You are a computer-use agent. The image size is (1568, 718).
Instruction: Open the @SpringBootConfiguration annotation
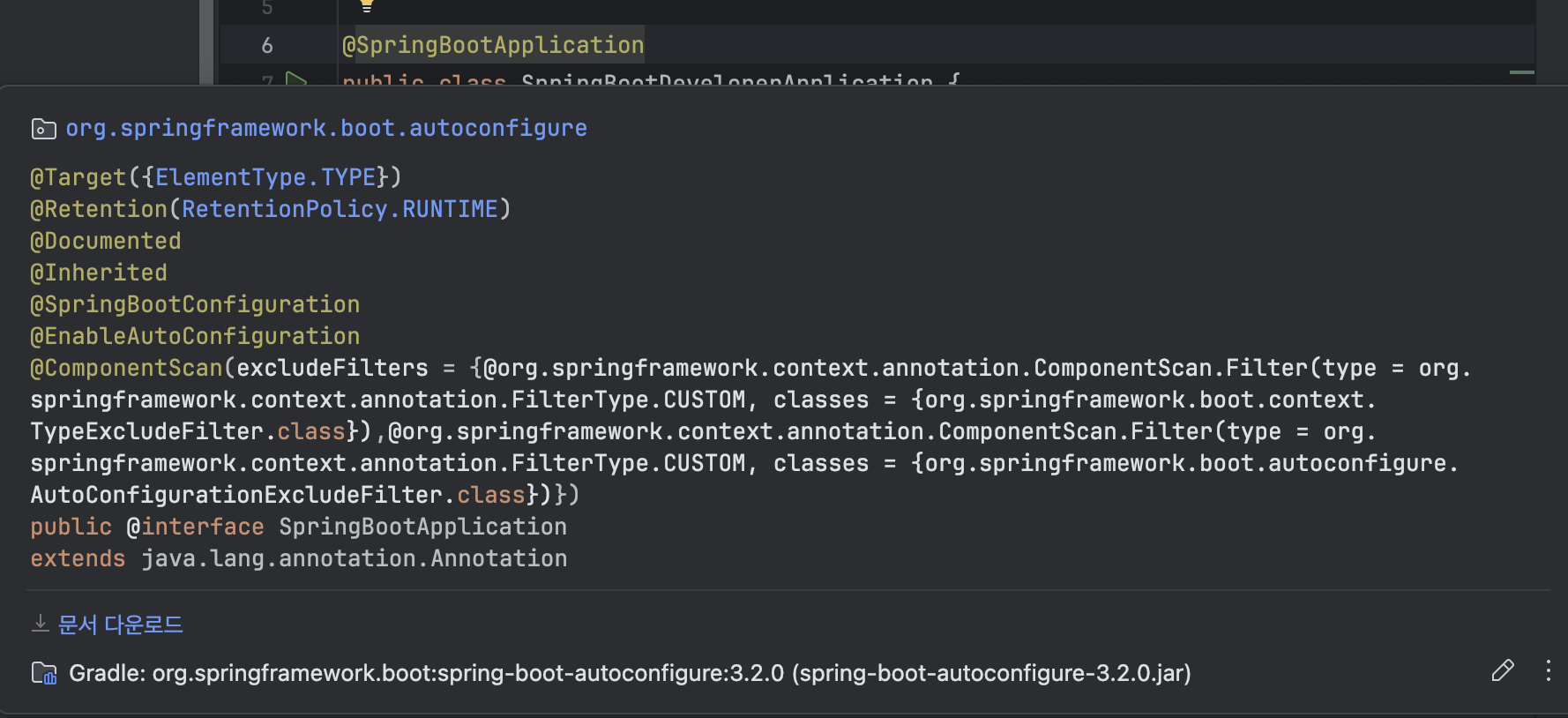click(195, 304)
